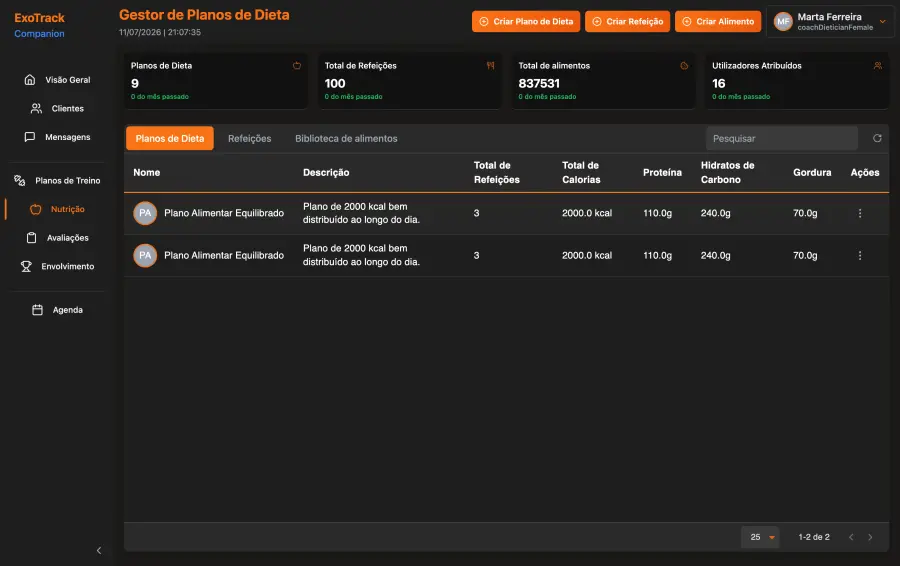This screenshot has width=900, height=566.
Task: Focus the Pesquisar search field
Action: point(782,138)
